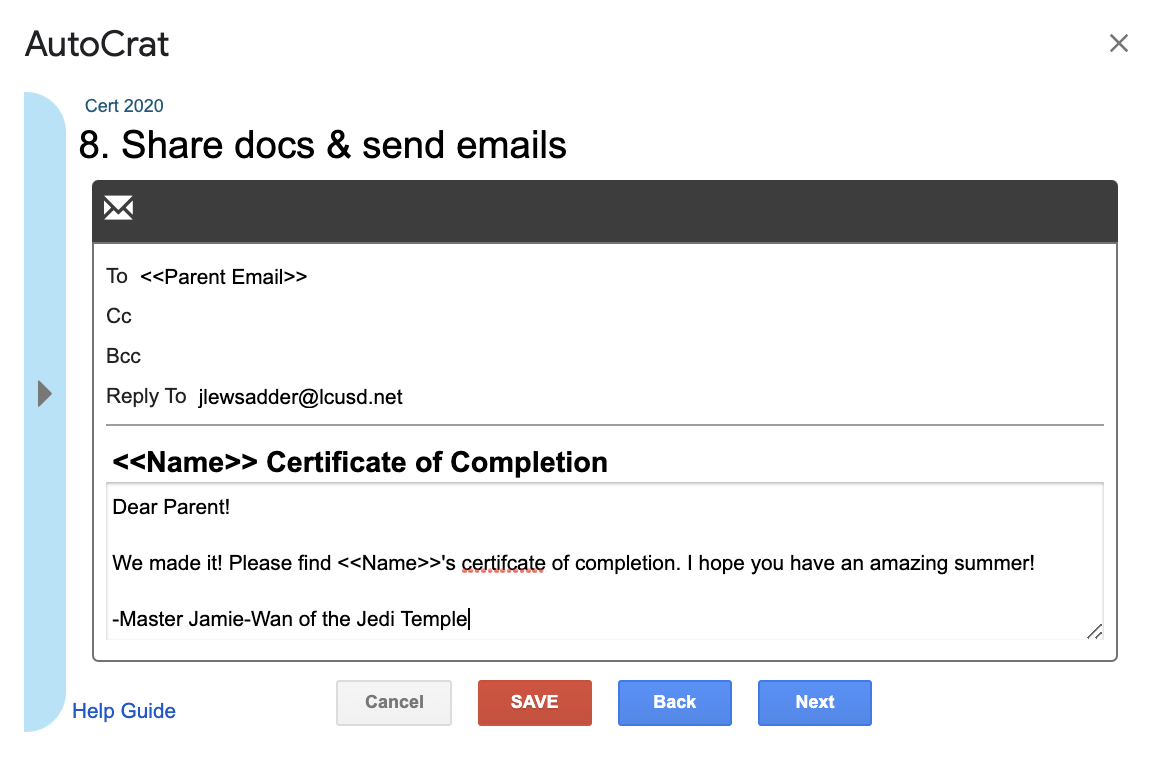
Task: Advance with the Next button
Action: pos(815,703)
